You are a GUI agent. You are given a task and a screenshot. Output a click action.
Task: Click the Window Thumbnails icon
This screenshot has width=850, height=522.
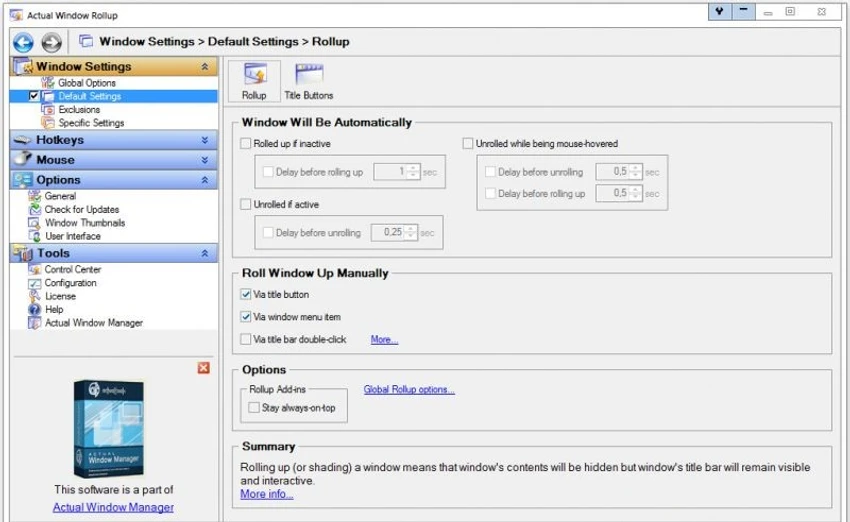coord(35,223)
